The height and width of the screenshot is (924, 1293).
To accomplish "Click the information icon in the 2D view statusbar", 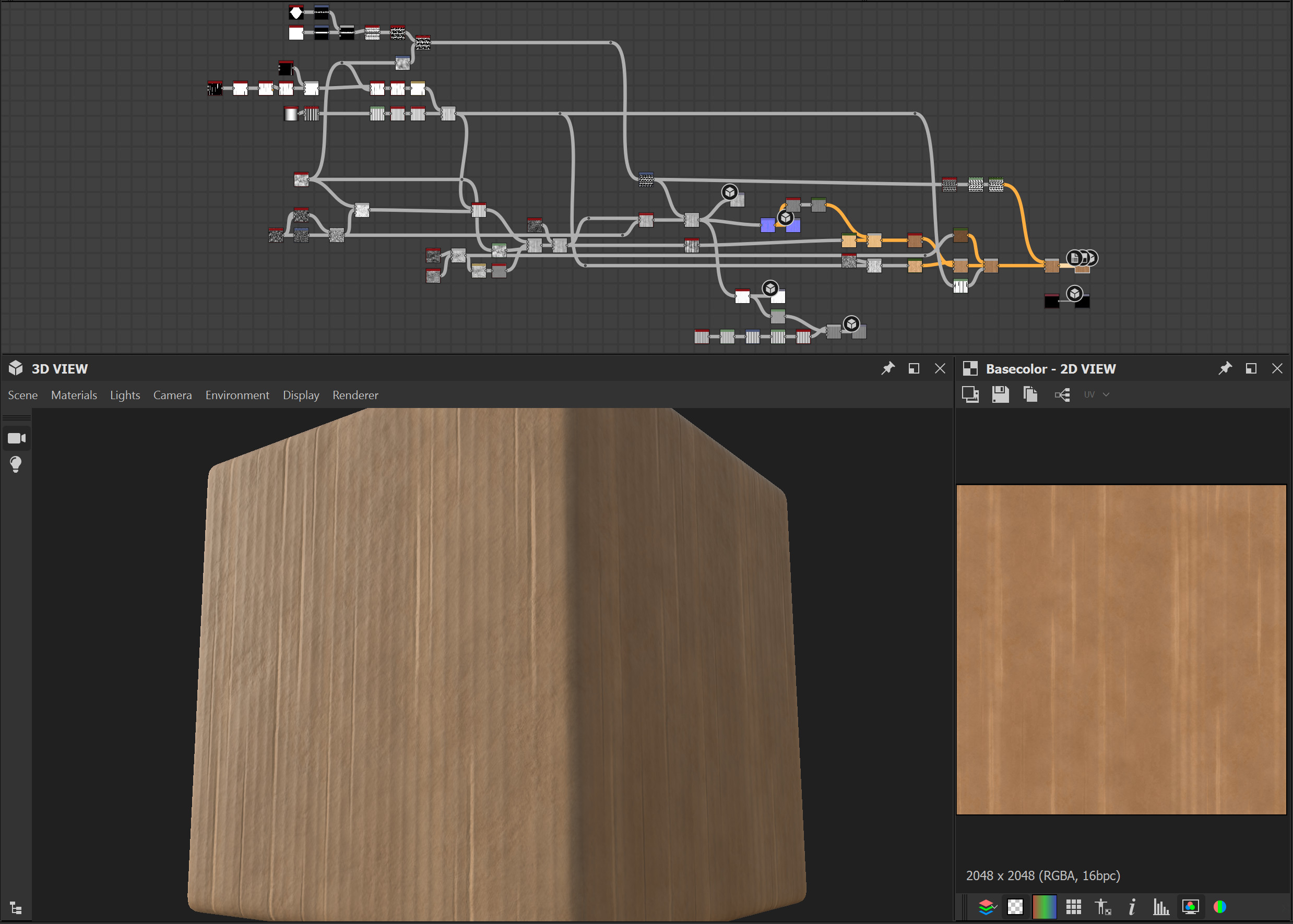I will click(x=1133, y=907).
